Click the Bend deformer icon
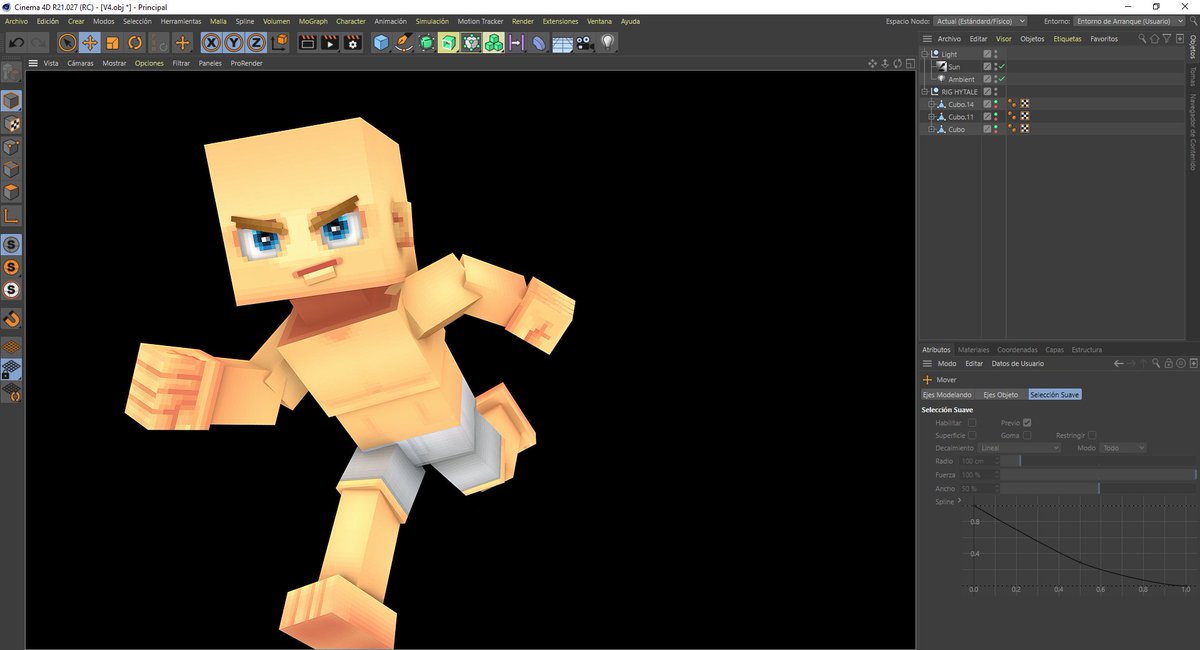This screenshot has height=650, width=1200. (539, 43)
